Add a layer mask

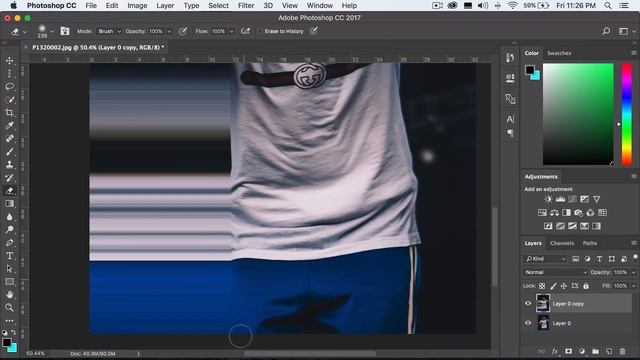tap(568, 351)
